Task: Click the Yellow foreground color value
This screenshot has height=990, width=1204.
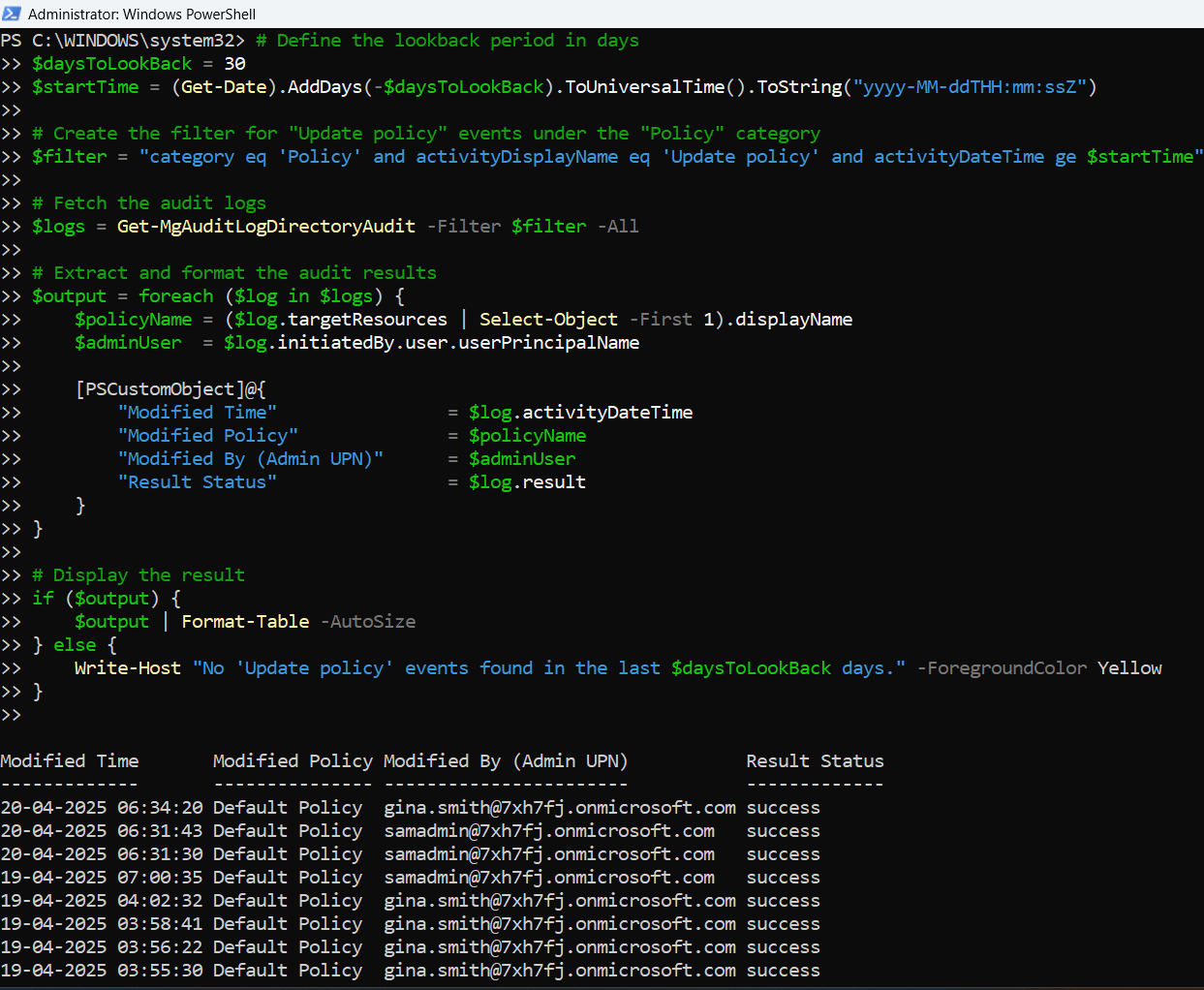Action: pyautogui.click(x=1129, y=668)
